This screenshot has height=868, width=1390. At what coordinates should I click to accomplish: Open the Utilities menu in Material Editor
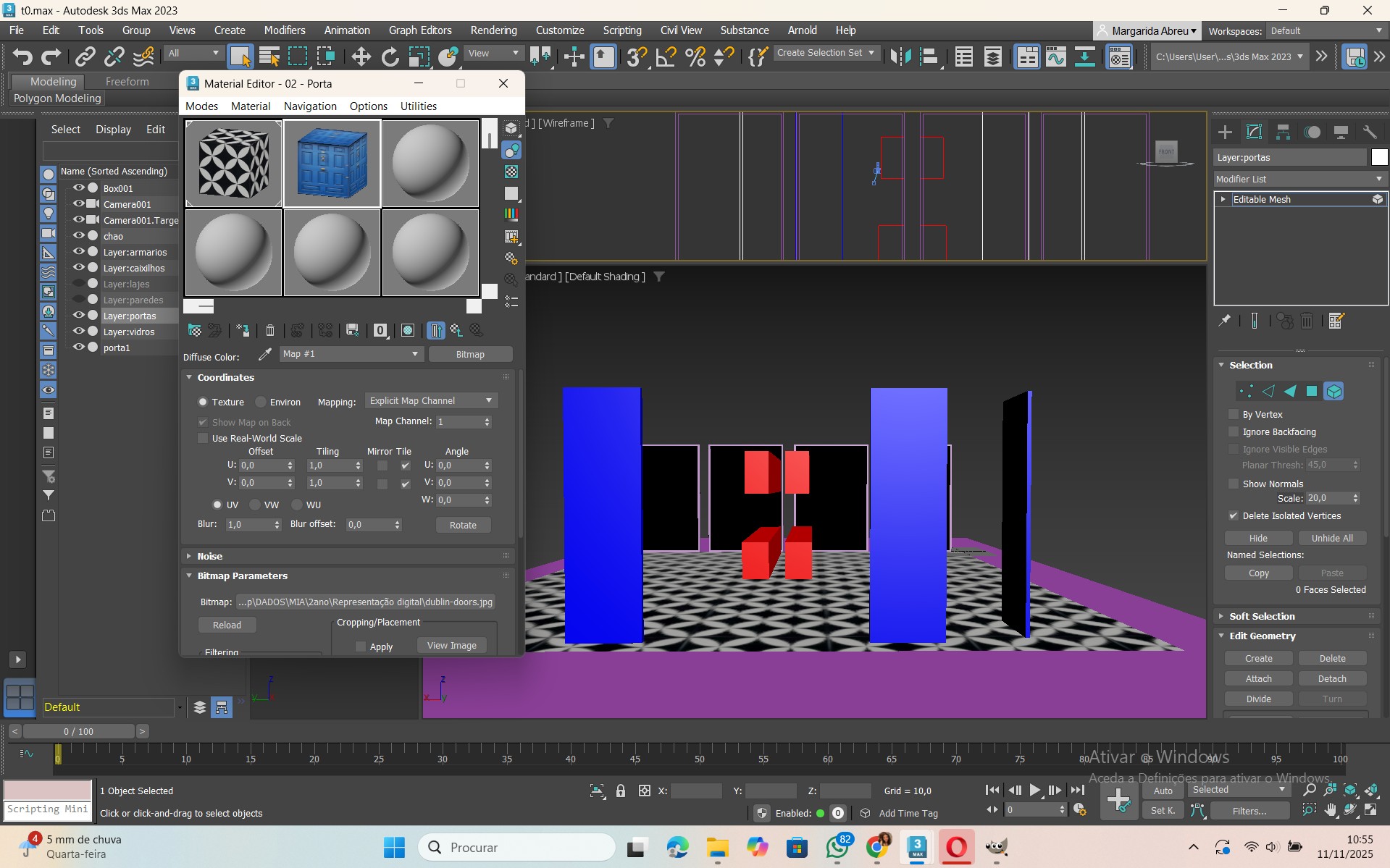pos(418,106)
